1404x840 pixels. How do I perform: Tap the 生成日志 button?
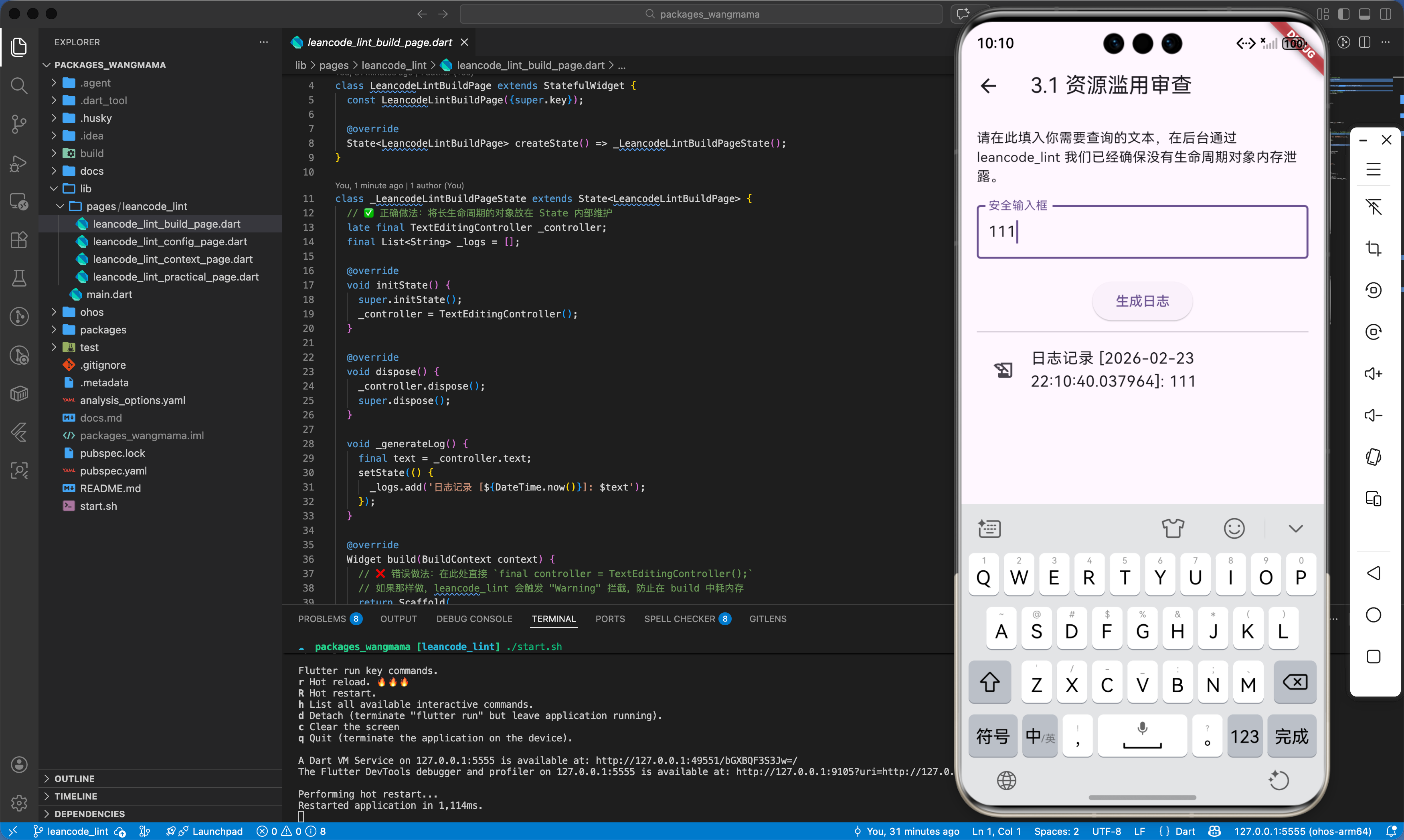[x=1142, y=301]
